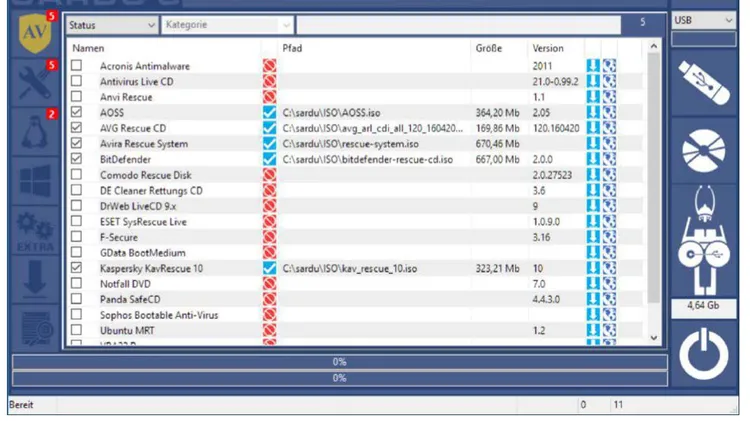The image size is (750, 421).
Task: Open the Kategorie filter dropdown
Action: pos(227,25)
